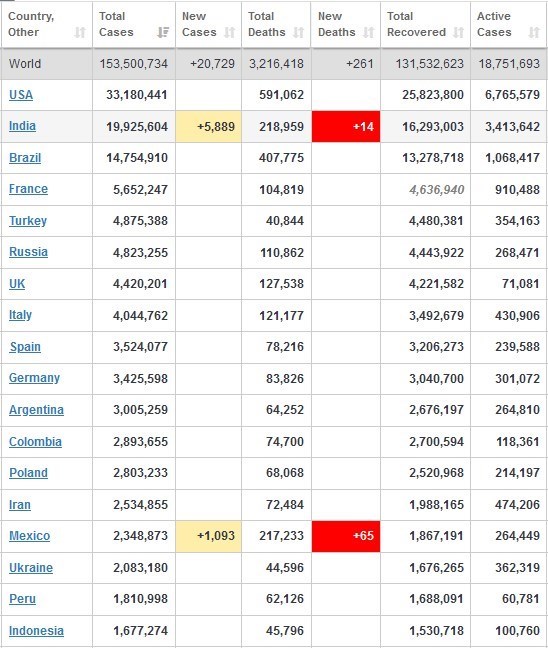Sort table by Total Cases icon

tap(163, 32)
